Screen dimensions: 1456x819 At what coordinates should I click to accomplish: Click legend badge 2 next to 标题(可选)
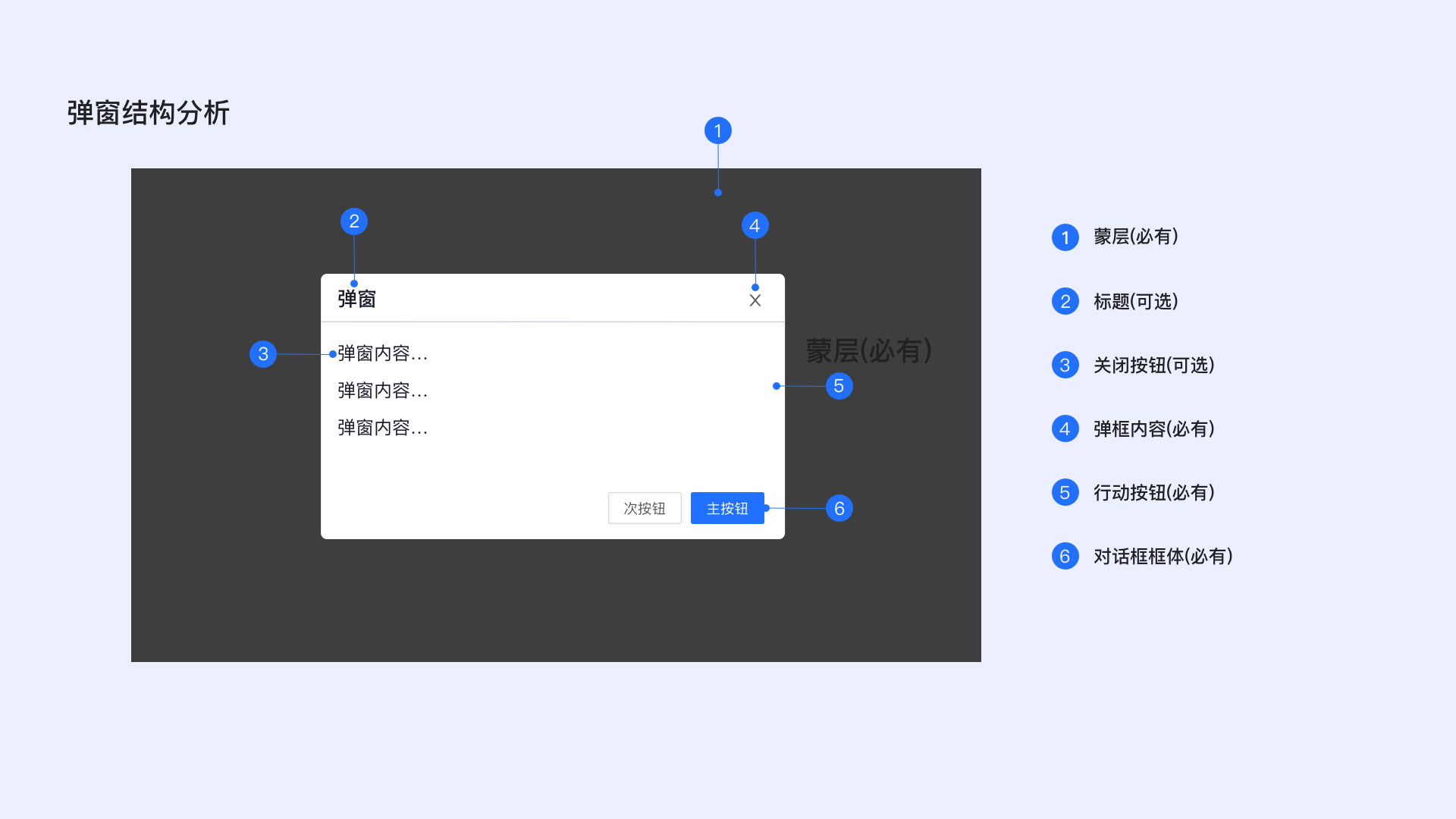click(1065, 301)
